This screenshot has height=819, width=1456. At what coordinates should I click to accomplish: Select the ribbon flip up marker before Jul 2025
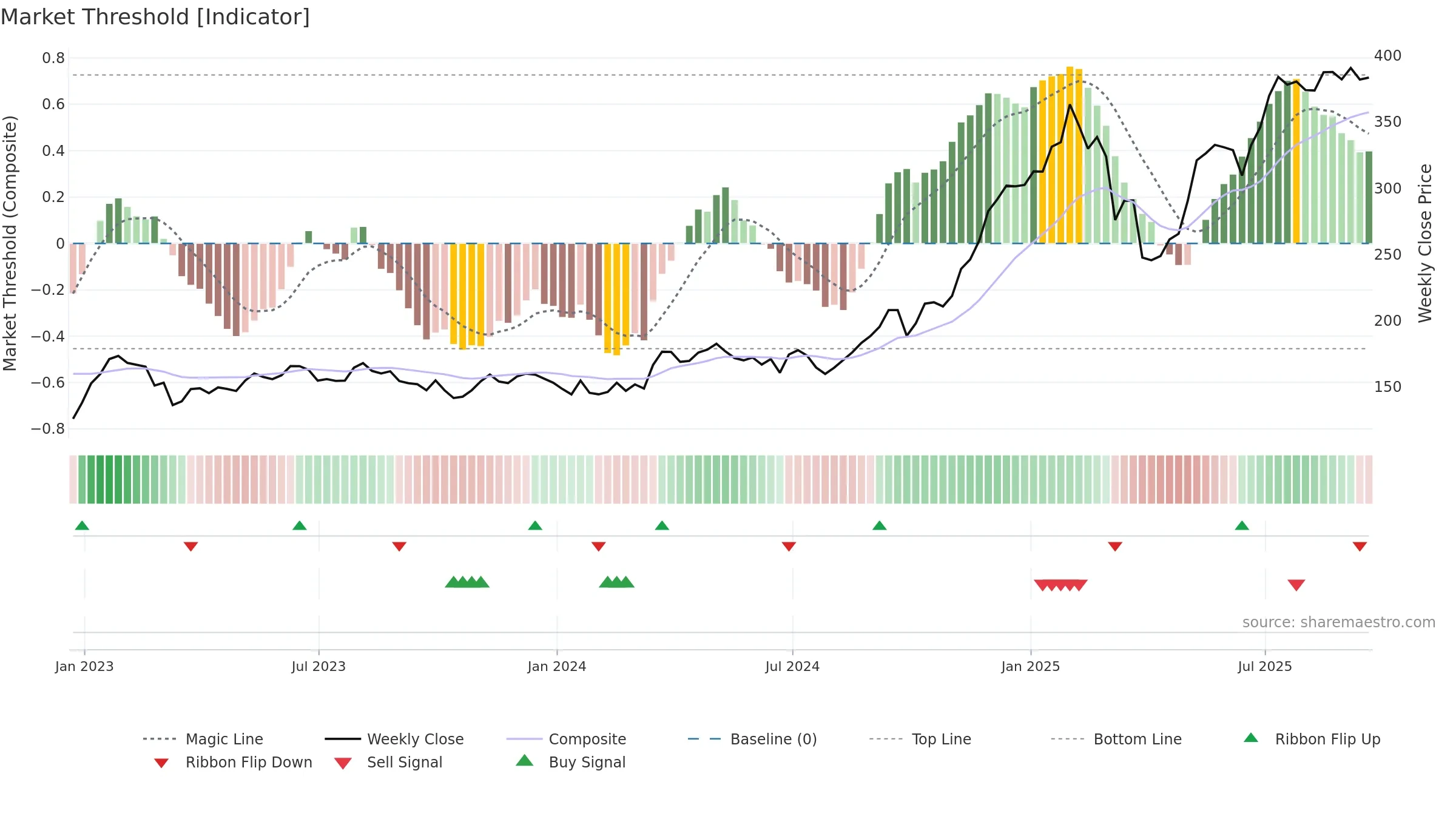click(1242, 525)
